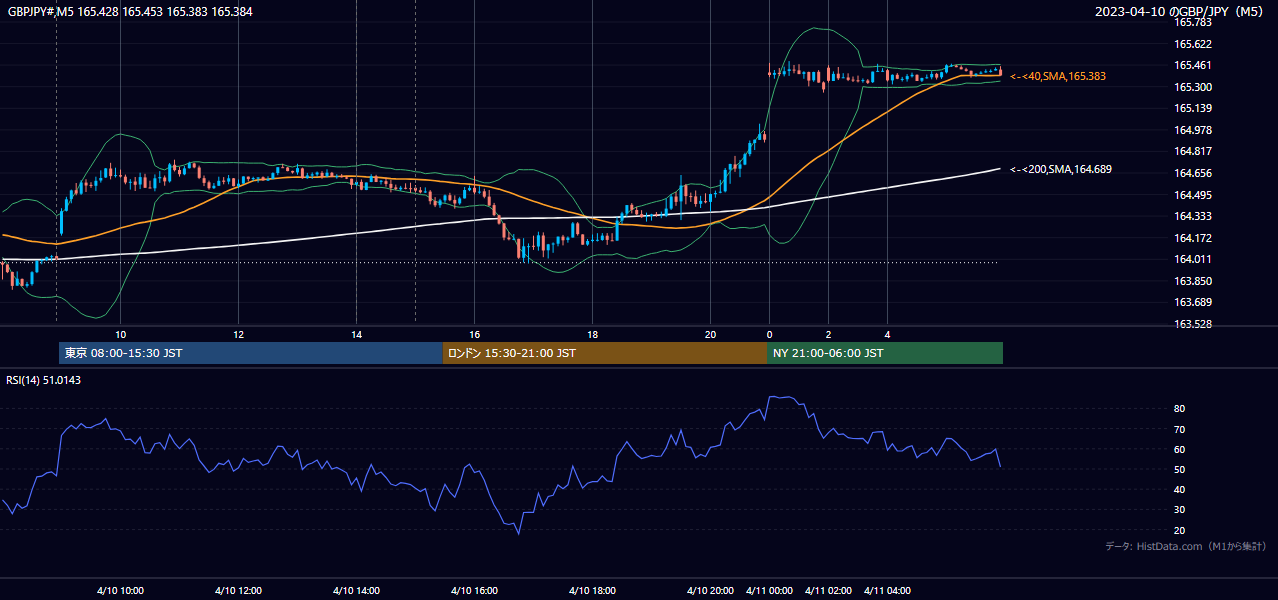The height and width of the screenshot is (600, 1278).
Task: Click price axis value 164.011
Action: [x=1192, y=259]
